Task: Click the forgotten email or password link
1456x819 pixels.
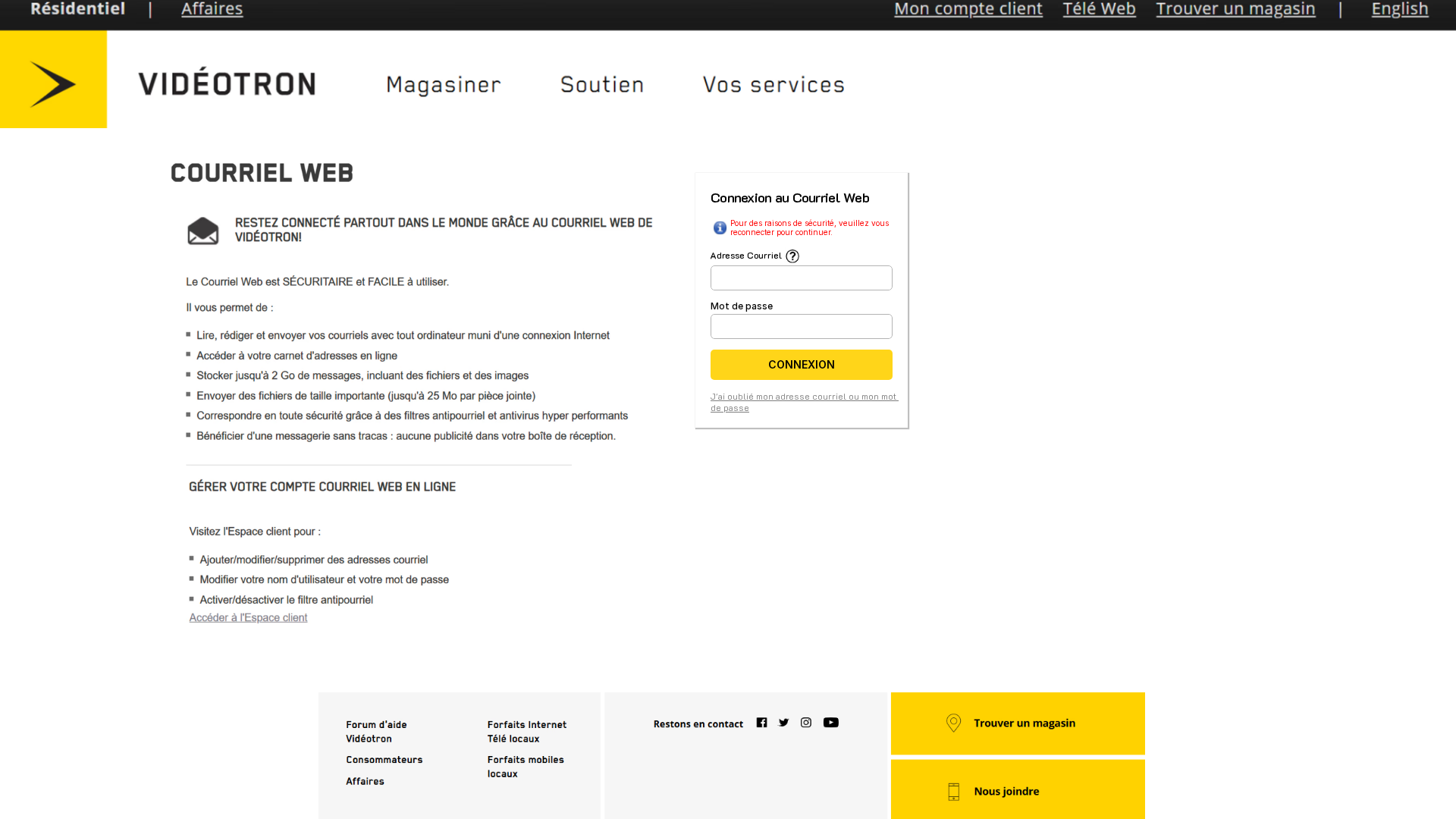Action: point(804,402)
